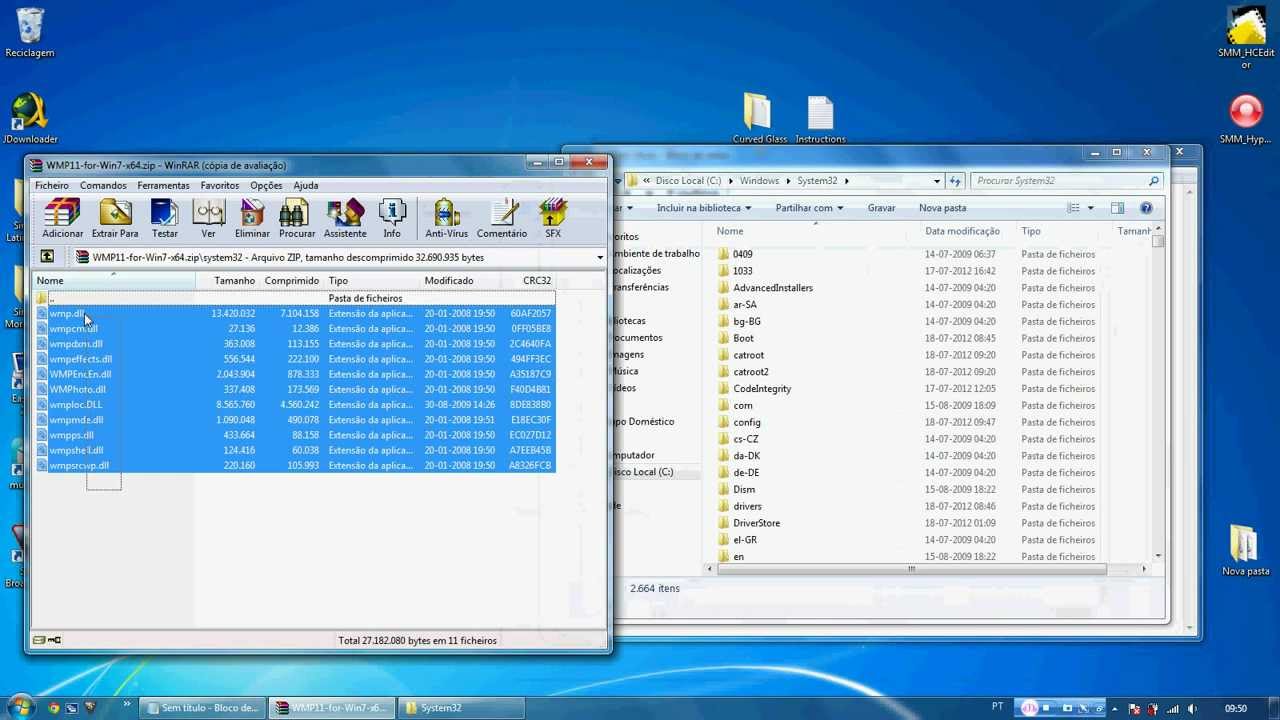This screenshot has width=1280, height=720.
Task: Select wmpeffects.dll in the archive list
Action: pyautogui.click(x=294, y=359)
